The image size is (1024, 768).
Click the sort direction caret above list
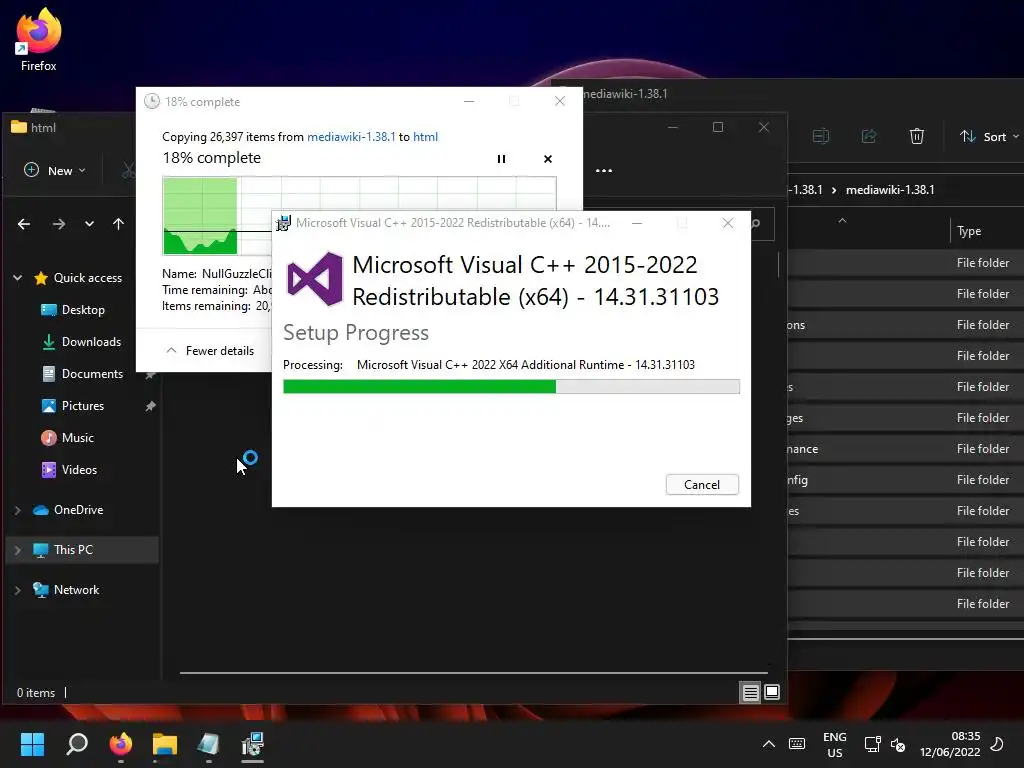coord(842,221)
